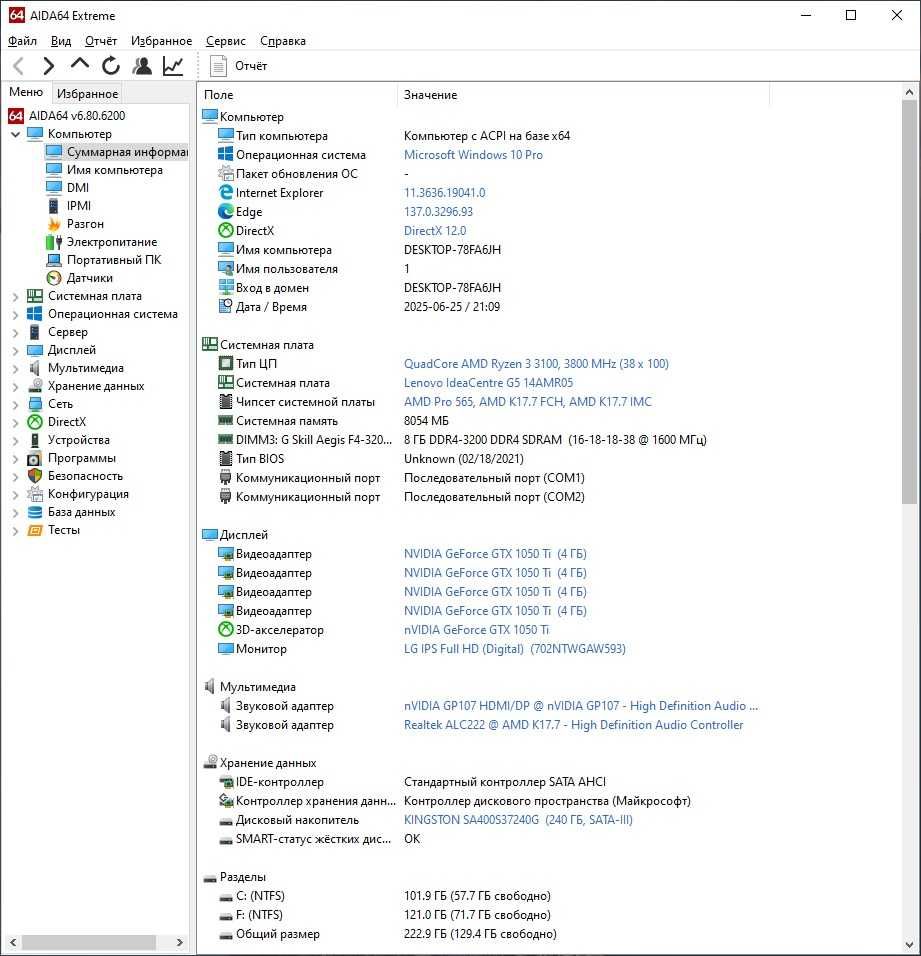Click the Безопасность shield icon

(35, 476)
